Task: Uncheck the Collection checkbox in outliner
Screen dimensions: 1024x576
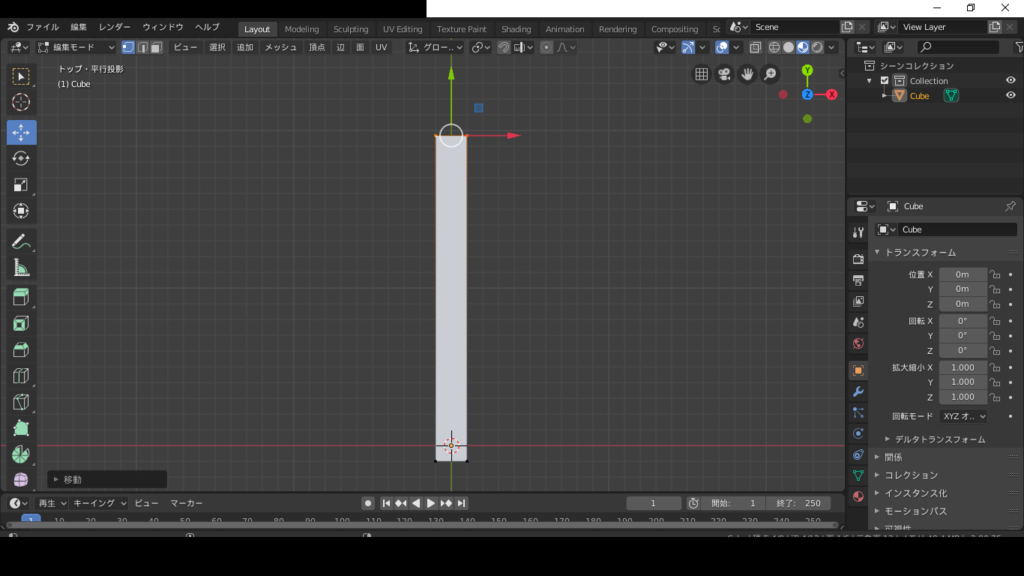Action: coord(884,81)
